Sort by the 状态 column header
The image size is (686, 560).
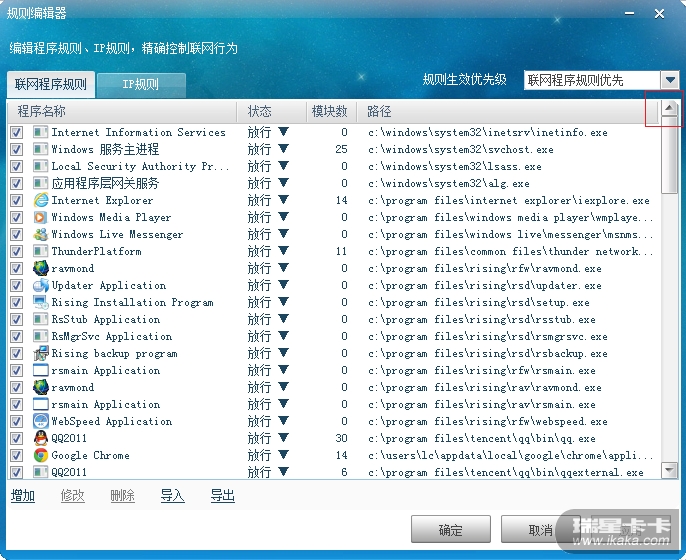click(x=271, y=112)
